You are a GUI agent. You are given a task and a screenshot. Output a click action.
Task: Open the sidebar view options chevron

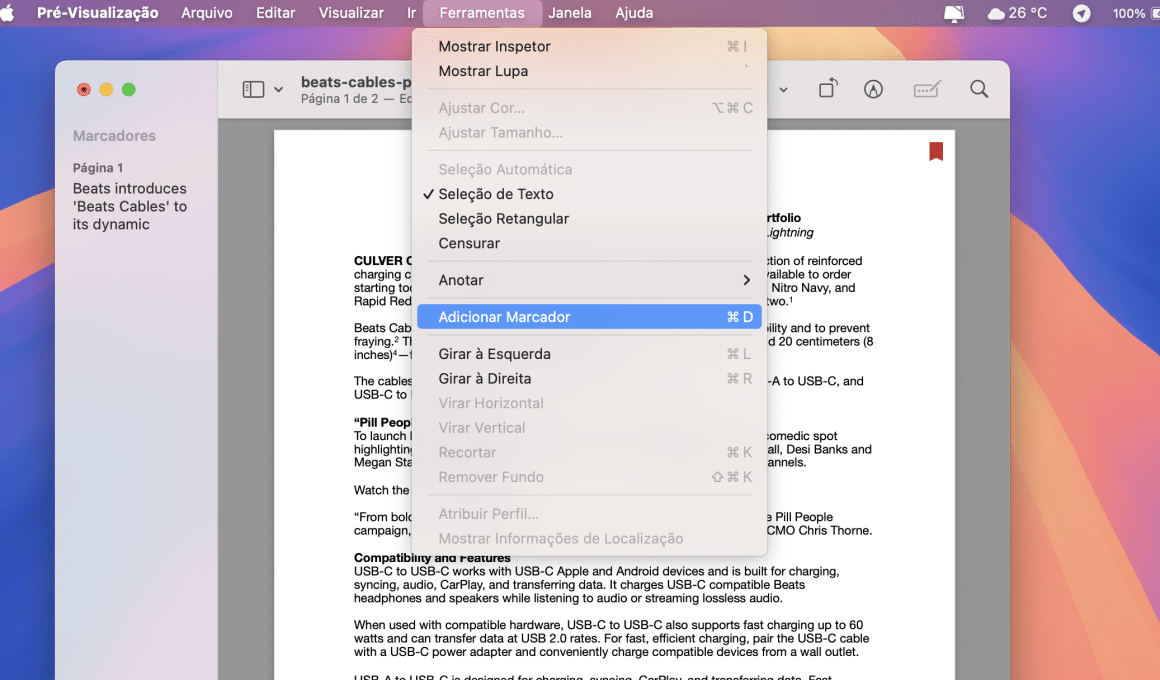pyautogui.click(x=278, y=90)
